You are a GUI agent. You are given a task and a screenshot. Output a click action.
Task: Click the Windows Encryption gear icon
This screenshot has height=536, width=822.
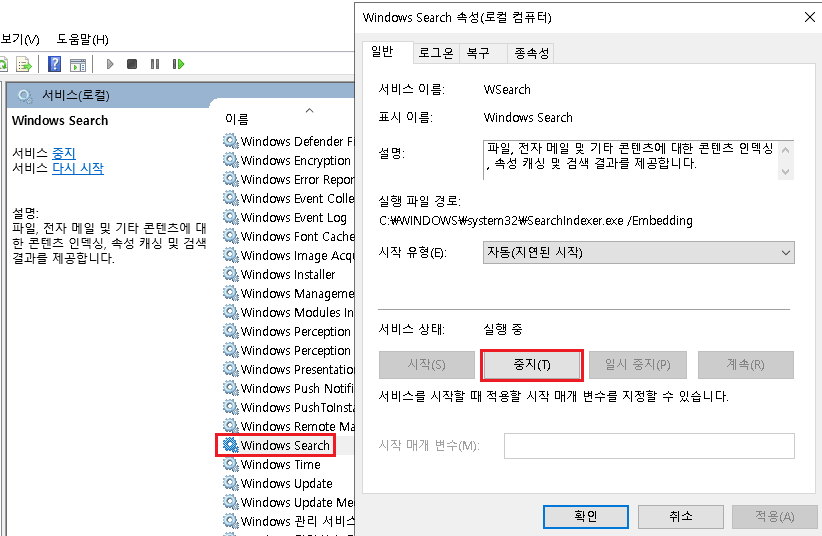click(x=230, y=160)
